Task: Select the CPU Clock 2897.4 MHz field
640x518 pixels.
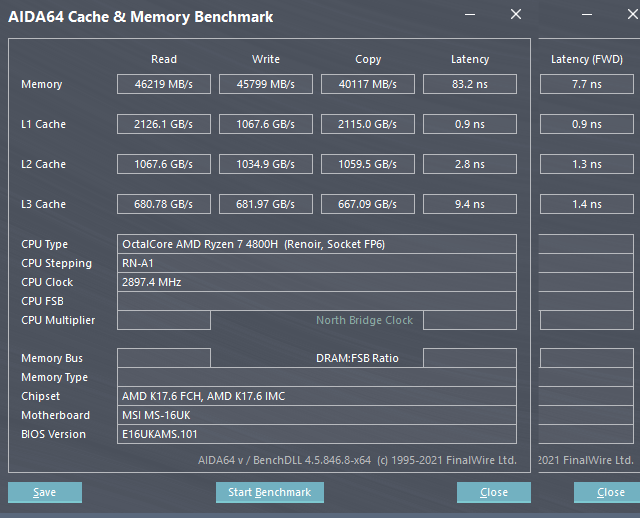Action: click(x=317, y=282)
